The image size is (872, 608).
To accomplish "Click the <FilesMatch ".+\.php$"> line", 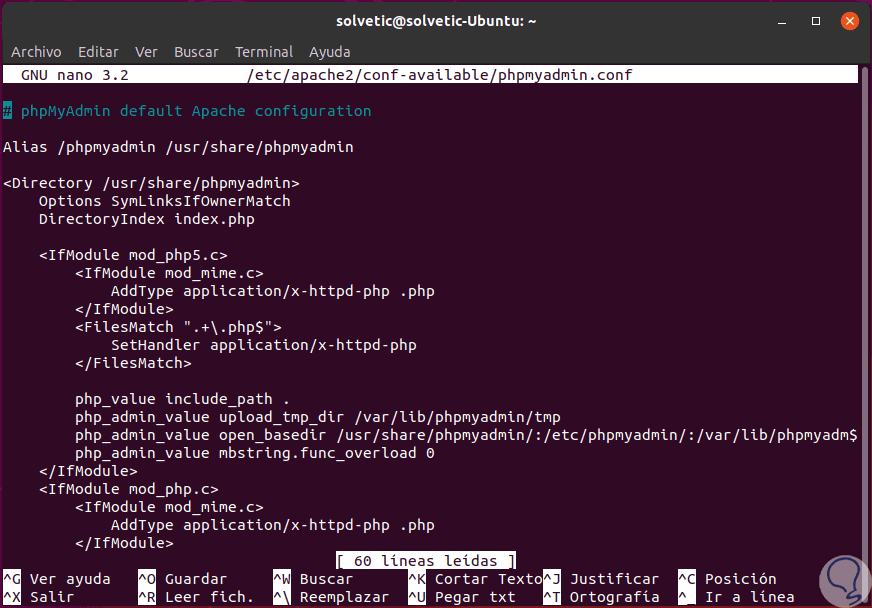I will [x=179, y=327].
